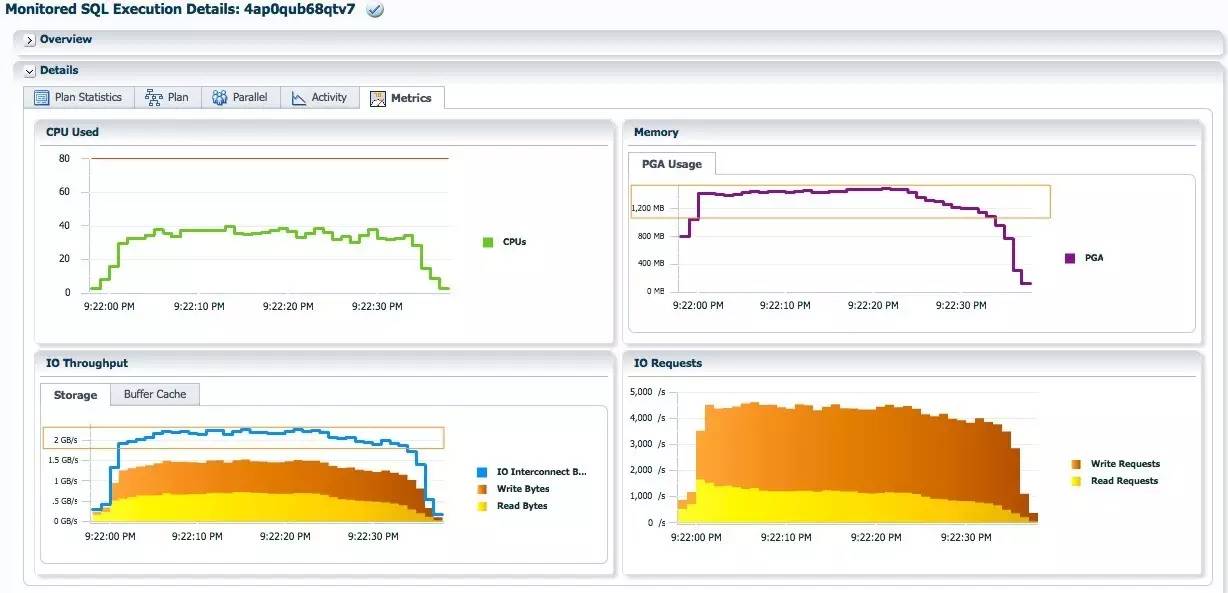Click the Parallel tab people icon
Viewport: 1228px width, 593px height.
[x=220, y=98]
